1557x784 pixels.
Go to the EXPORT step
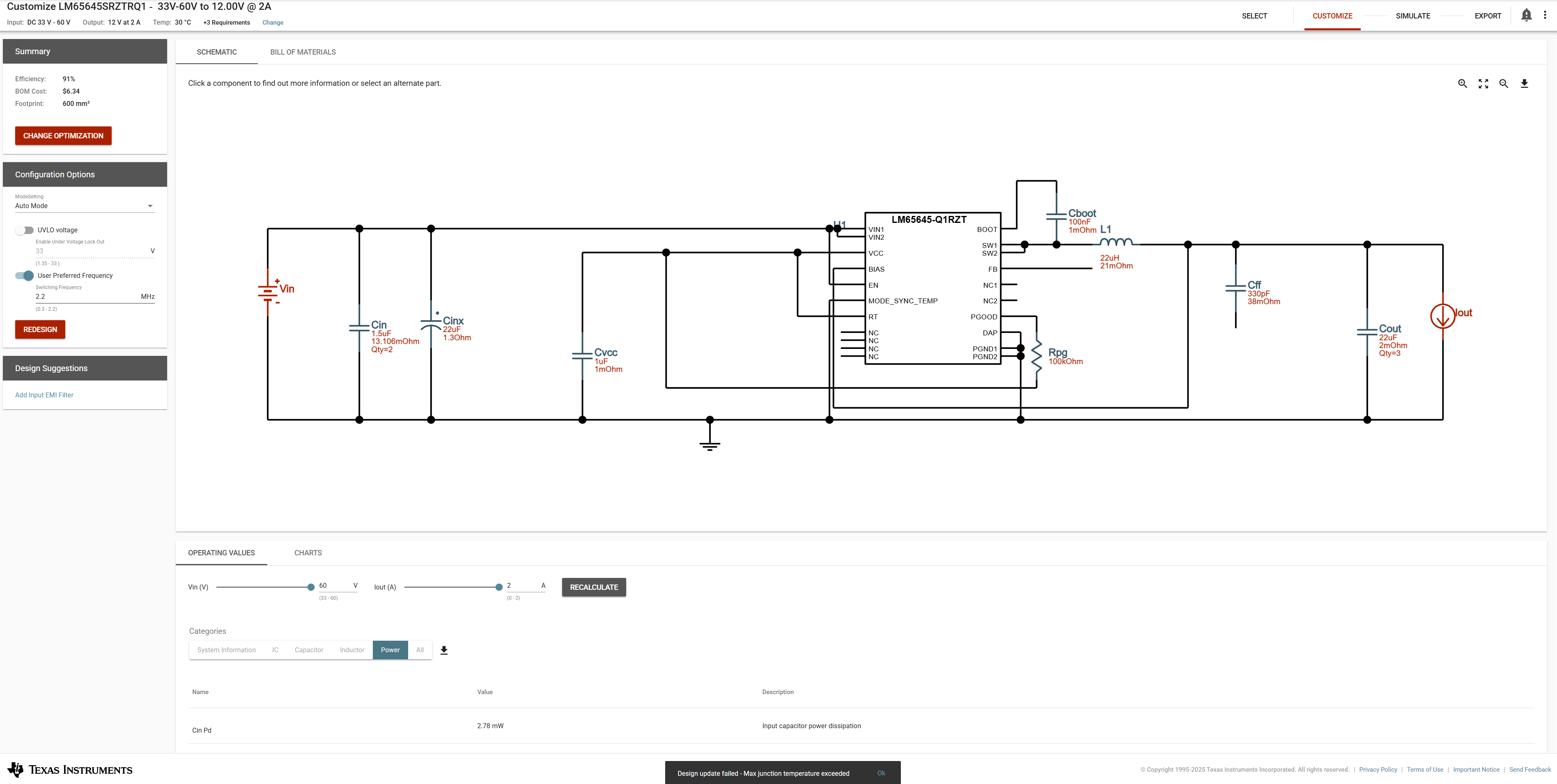point(1488,16)
